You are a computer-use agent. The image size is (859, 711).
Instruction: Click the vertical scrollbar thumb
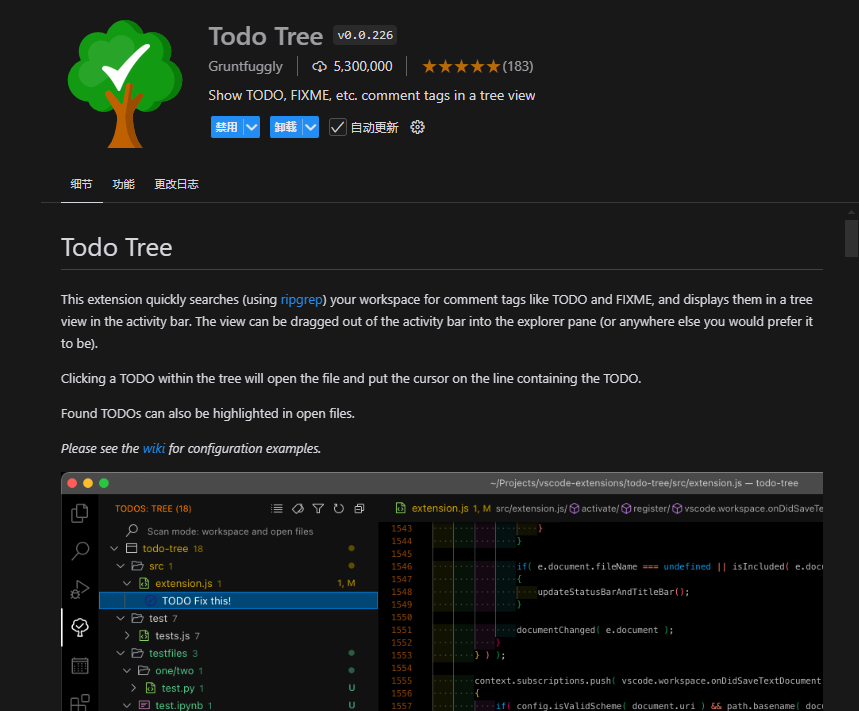(851, 238)
